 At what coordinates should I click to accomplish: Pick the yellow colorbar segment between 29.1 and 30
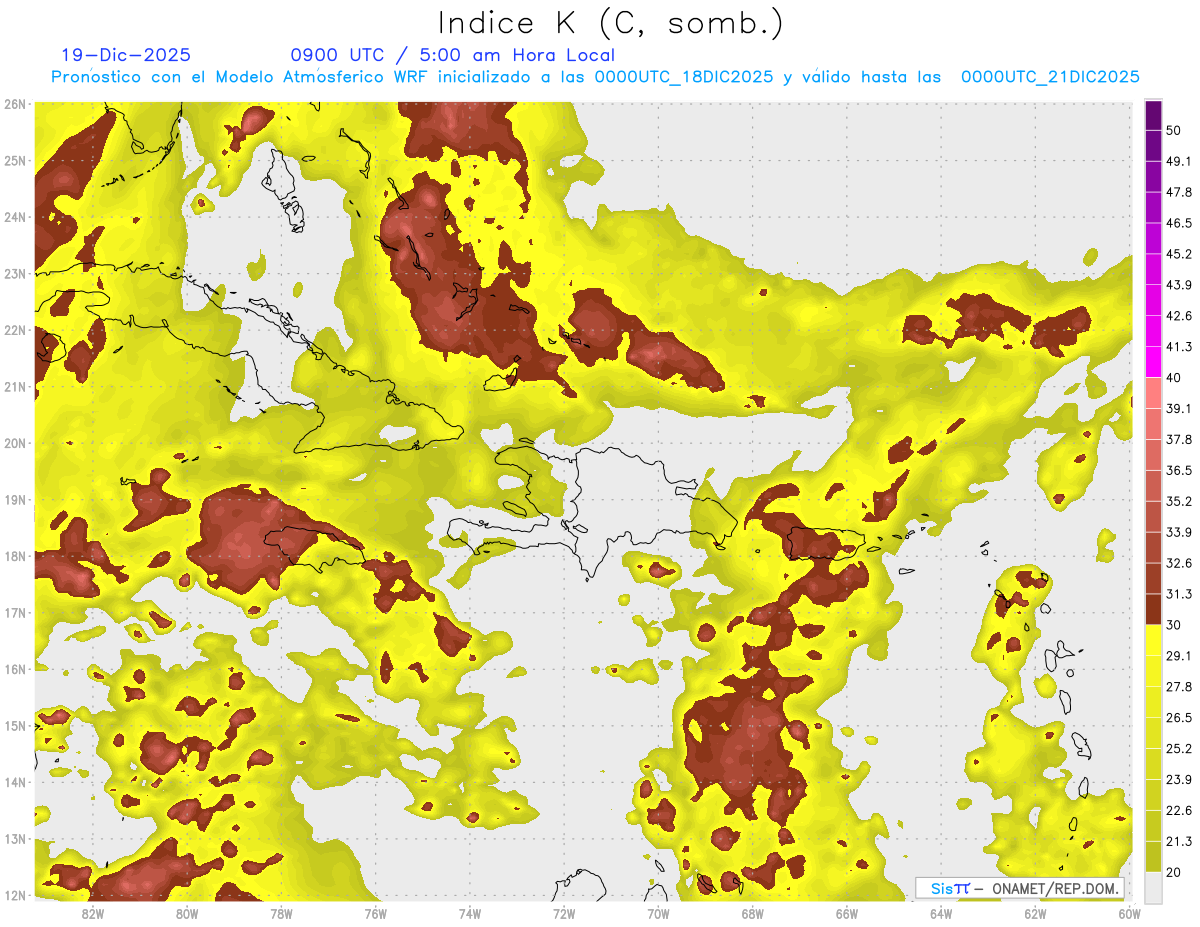[1153, 639]
